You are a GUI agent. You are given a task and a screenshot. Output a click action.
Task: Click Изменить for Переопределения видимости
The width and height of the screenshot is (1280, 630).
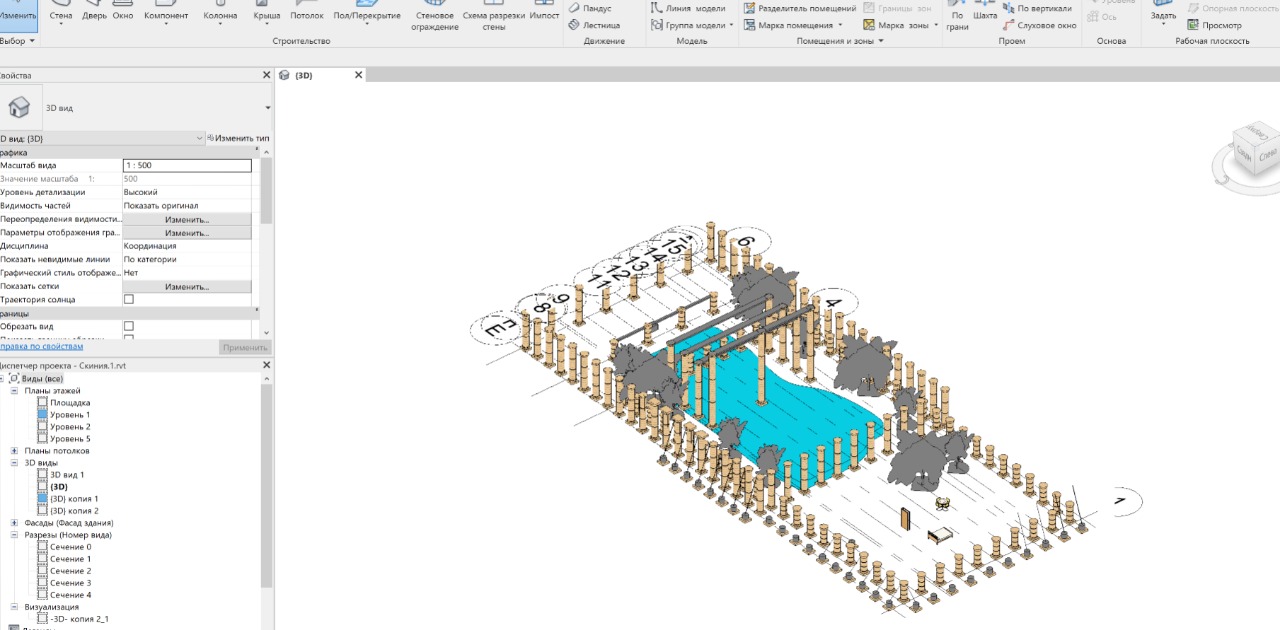(187, 219)
